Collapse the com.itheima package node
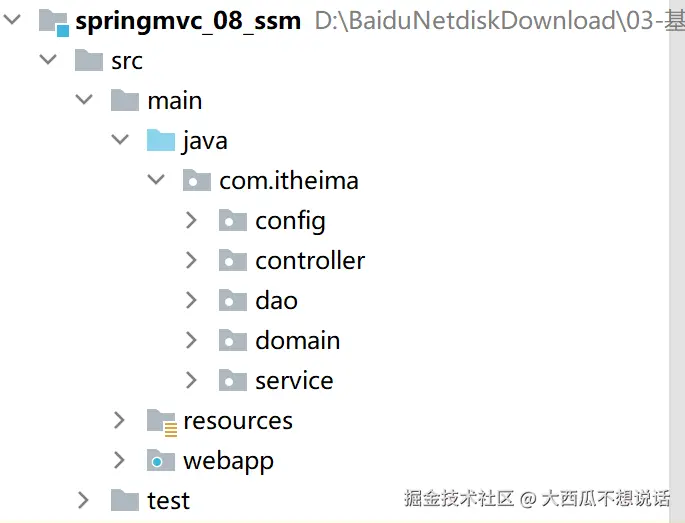The height and width of the screenshot is (523, 685). 156,180
